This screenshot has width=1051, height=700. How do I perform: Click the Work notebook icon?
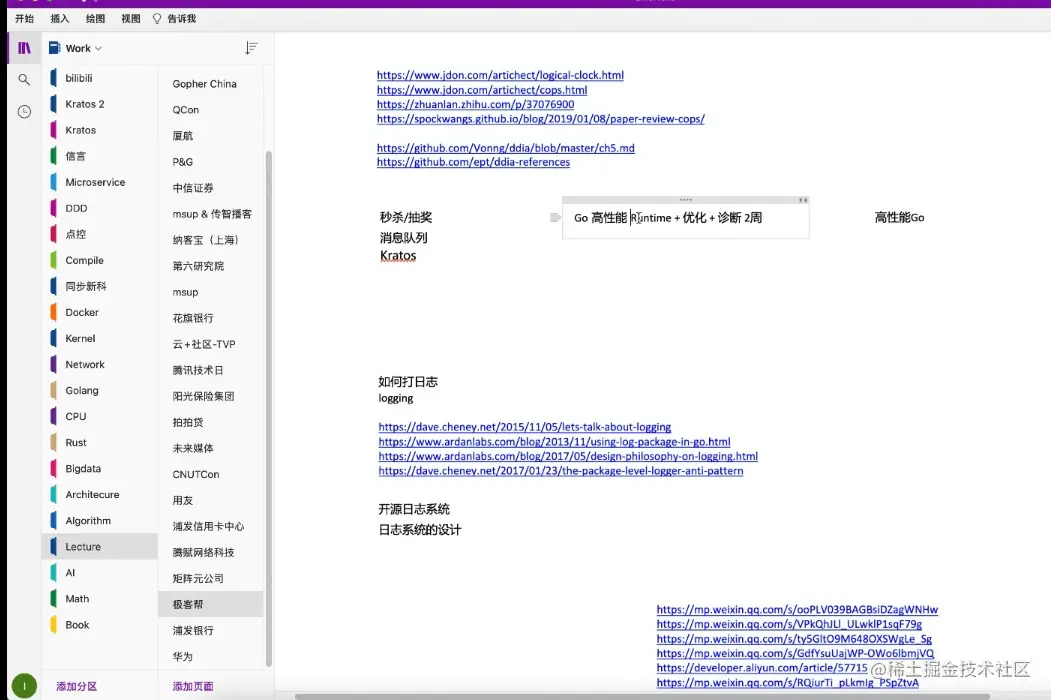click(54, 48)
